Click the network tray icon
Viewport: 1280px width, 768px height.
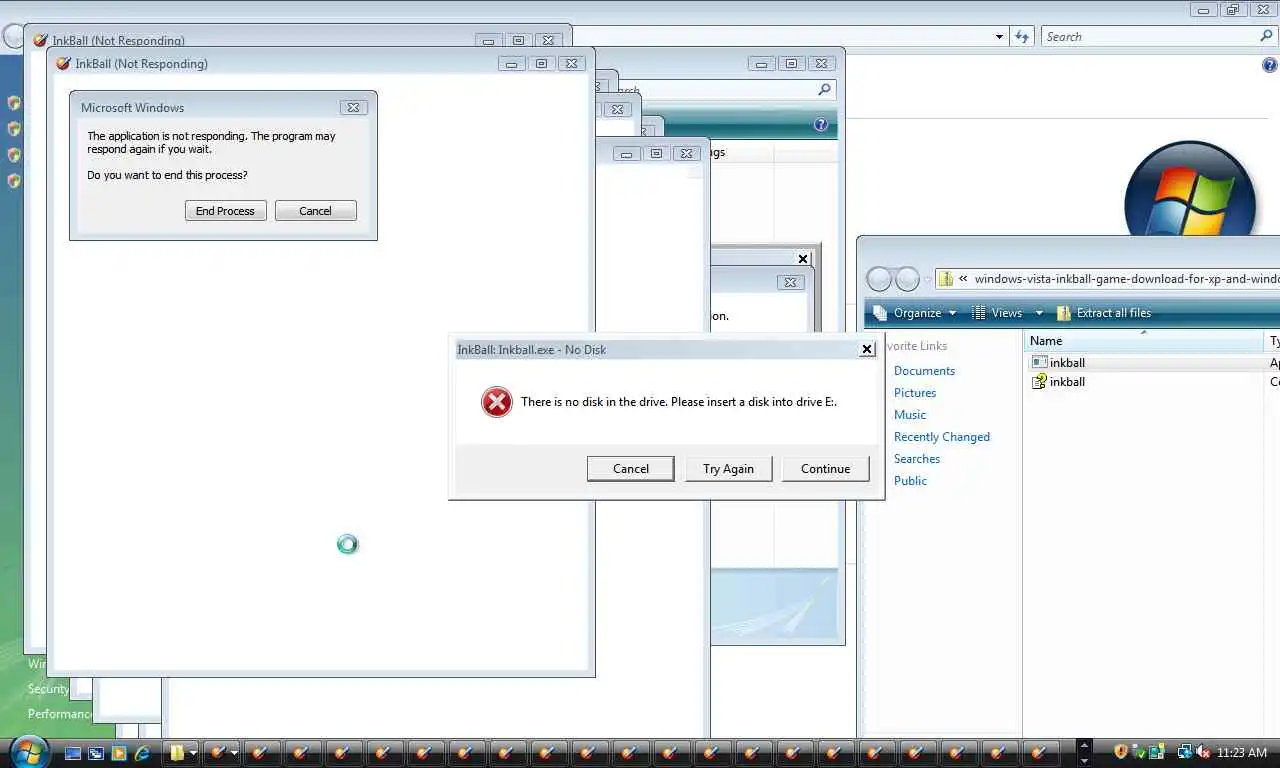click(1185, 752)
